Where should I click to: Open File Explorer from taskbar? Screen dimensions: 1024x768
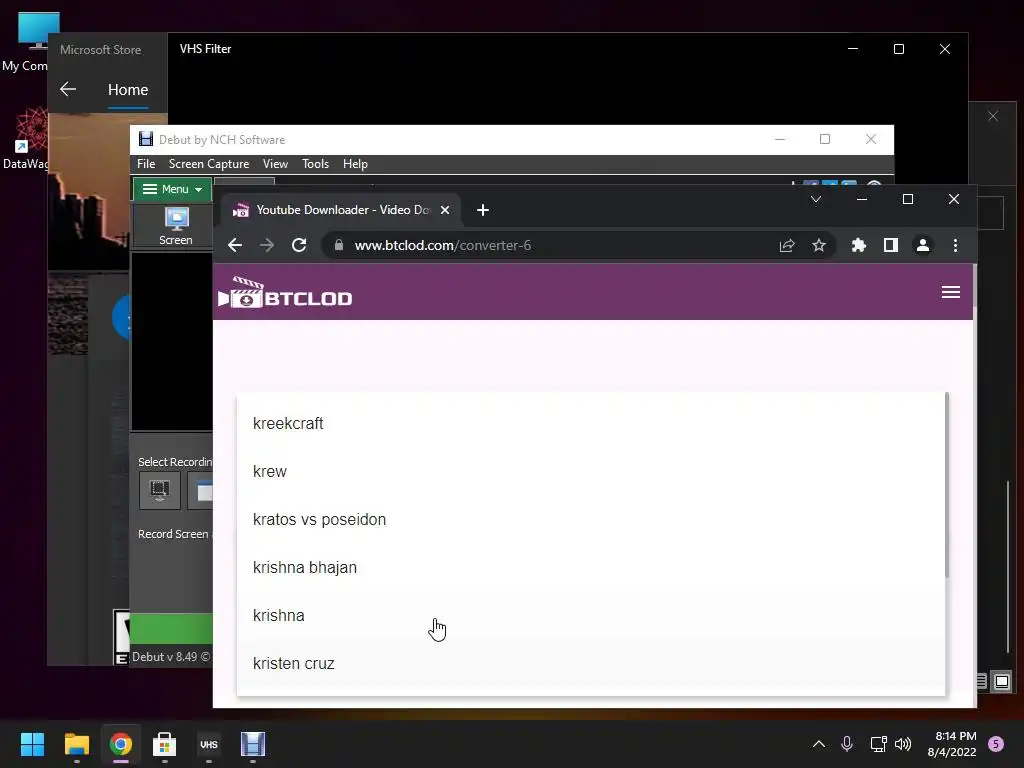(76, 744)
